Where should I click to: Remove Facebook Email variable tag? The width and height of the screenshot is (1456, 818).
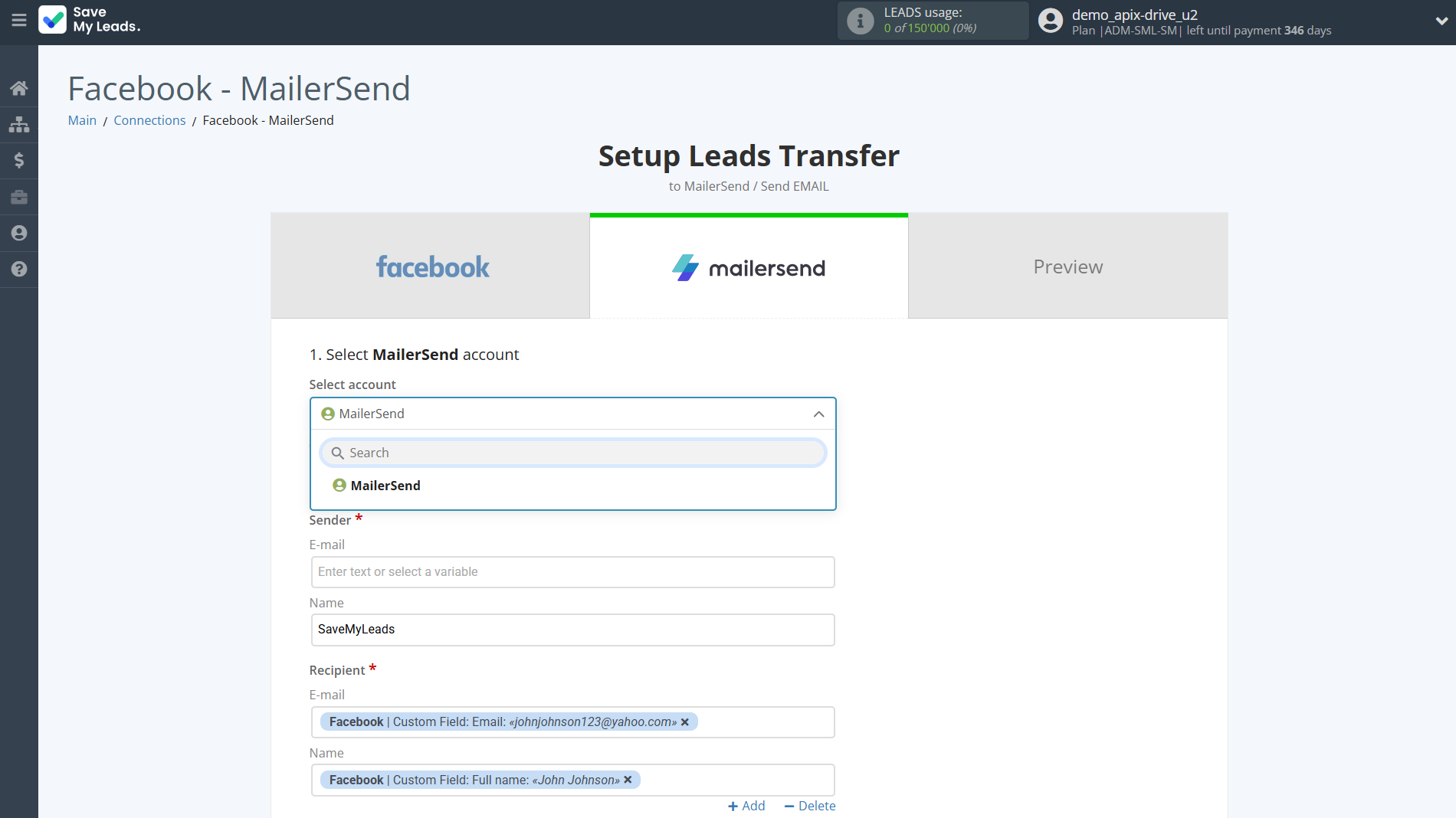click(x=685, y=722)
